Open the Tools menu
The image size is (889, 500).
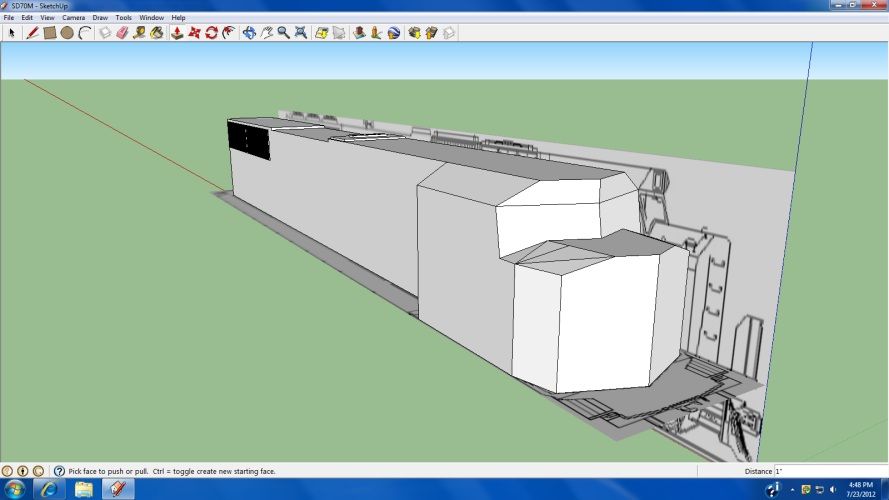(123, 18)
